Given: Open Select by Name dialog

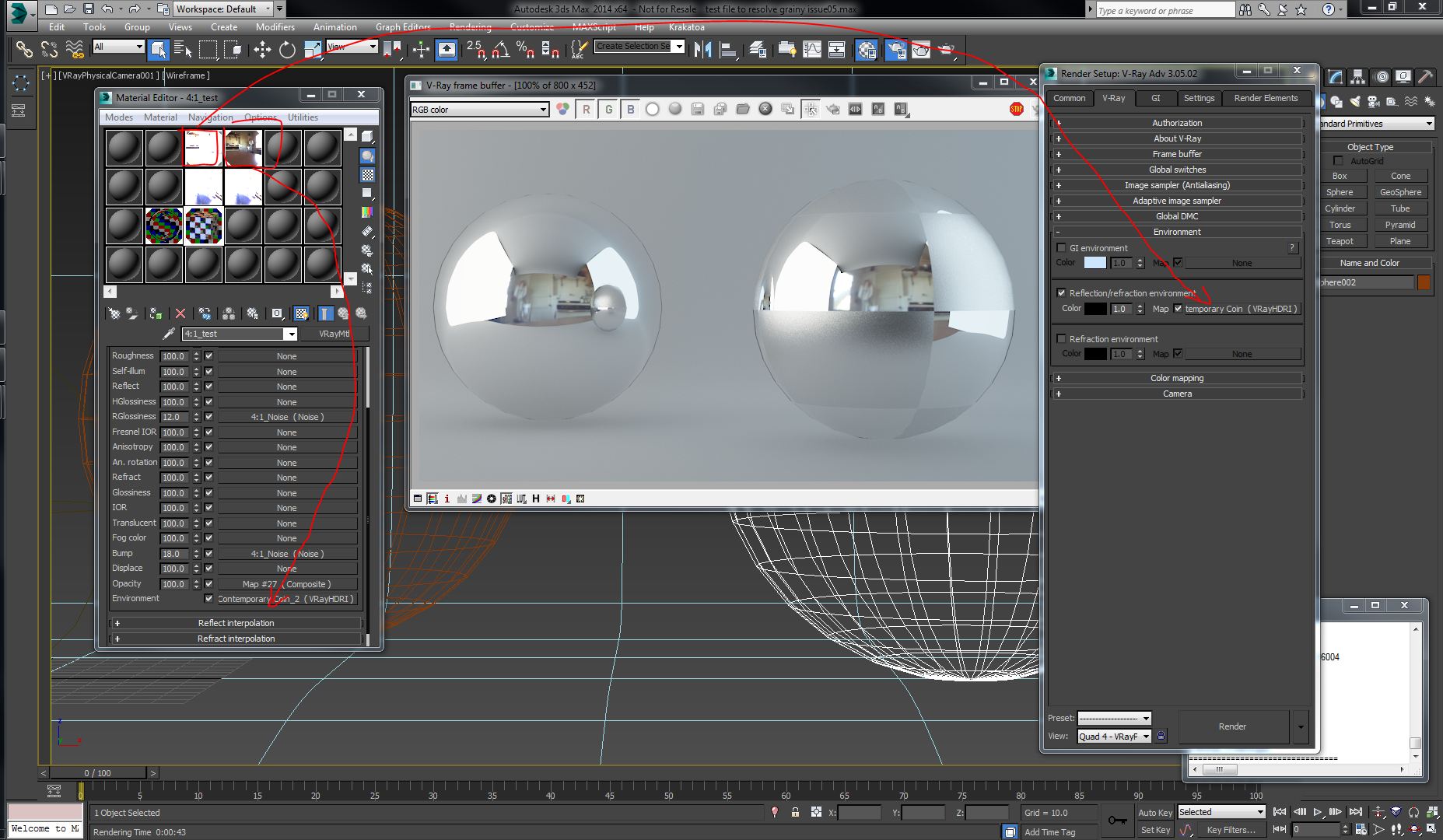Looking at the screenshot, I should click(x=184, y=50).
